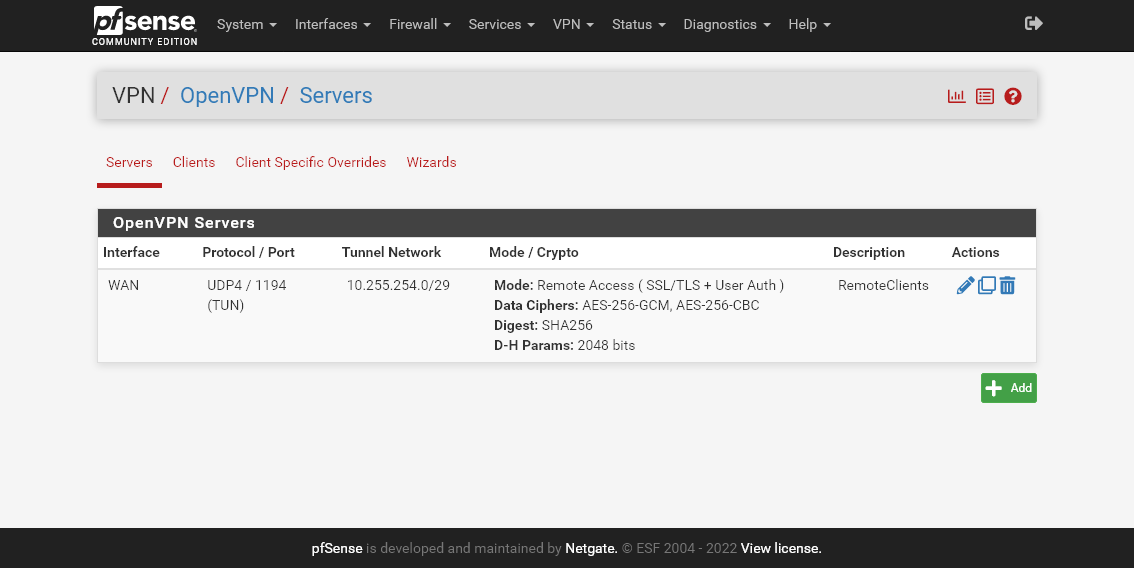Image resolution: width=1134 pixels, height=568 pixels.
Task: Edit the RemoteClients server with pencil icon
Action: pyautogui.click(x=965, y=286)
